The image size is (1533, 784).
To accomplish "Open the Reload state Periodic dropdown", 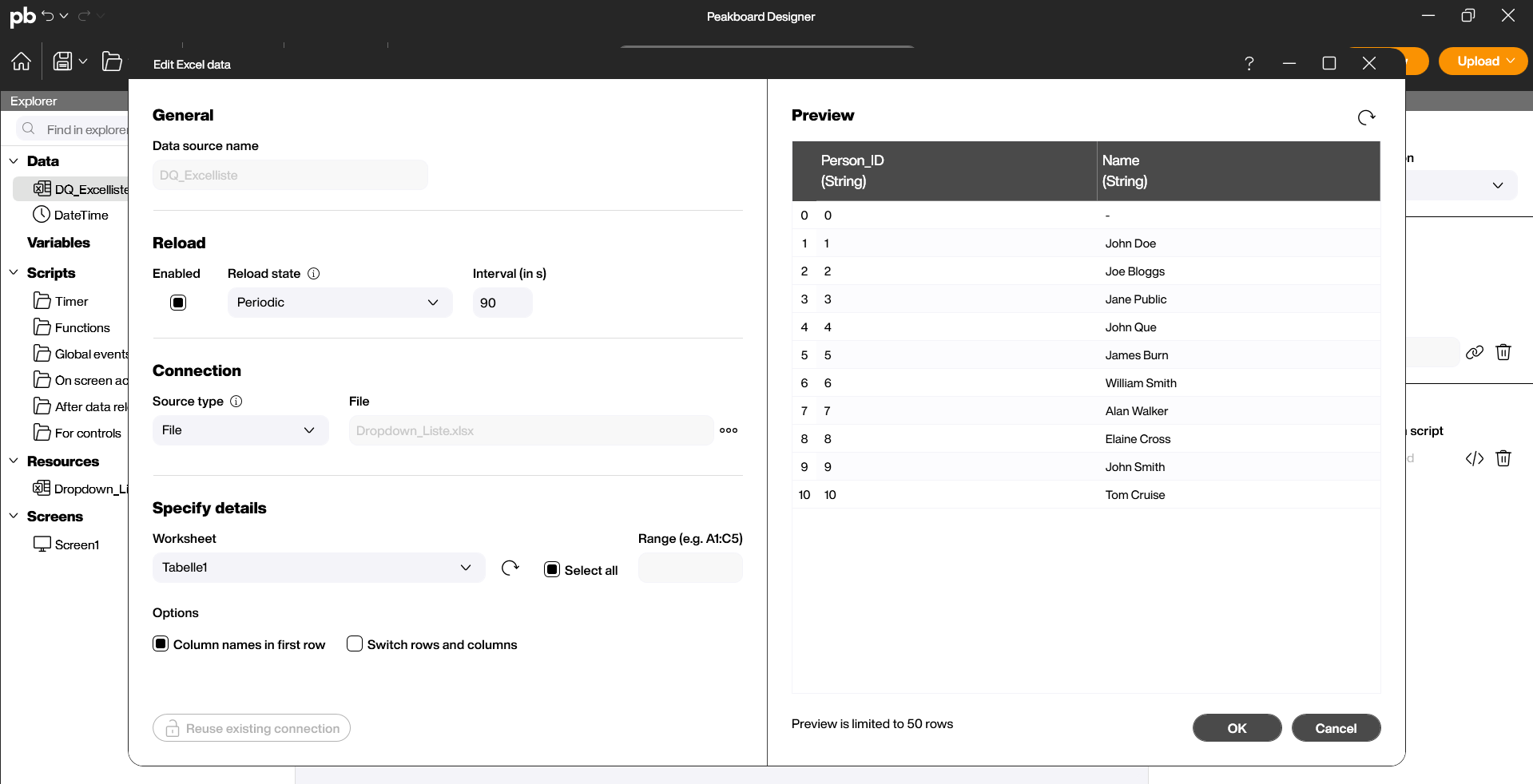I will tap(340, 303).
